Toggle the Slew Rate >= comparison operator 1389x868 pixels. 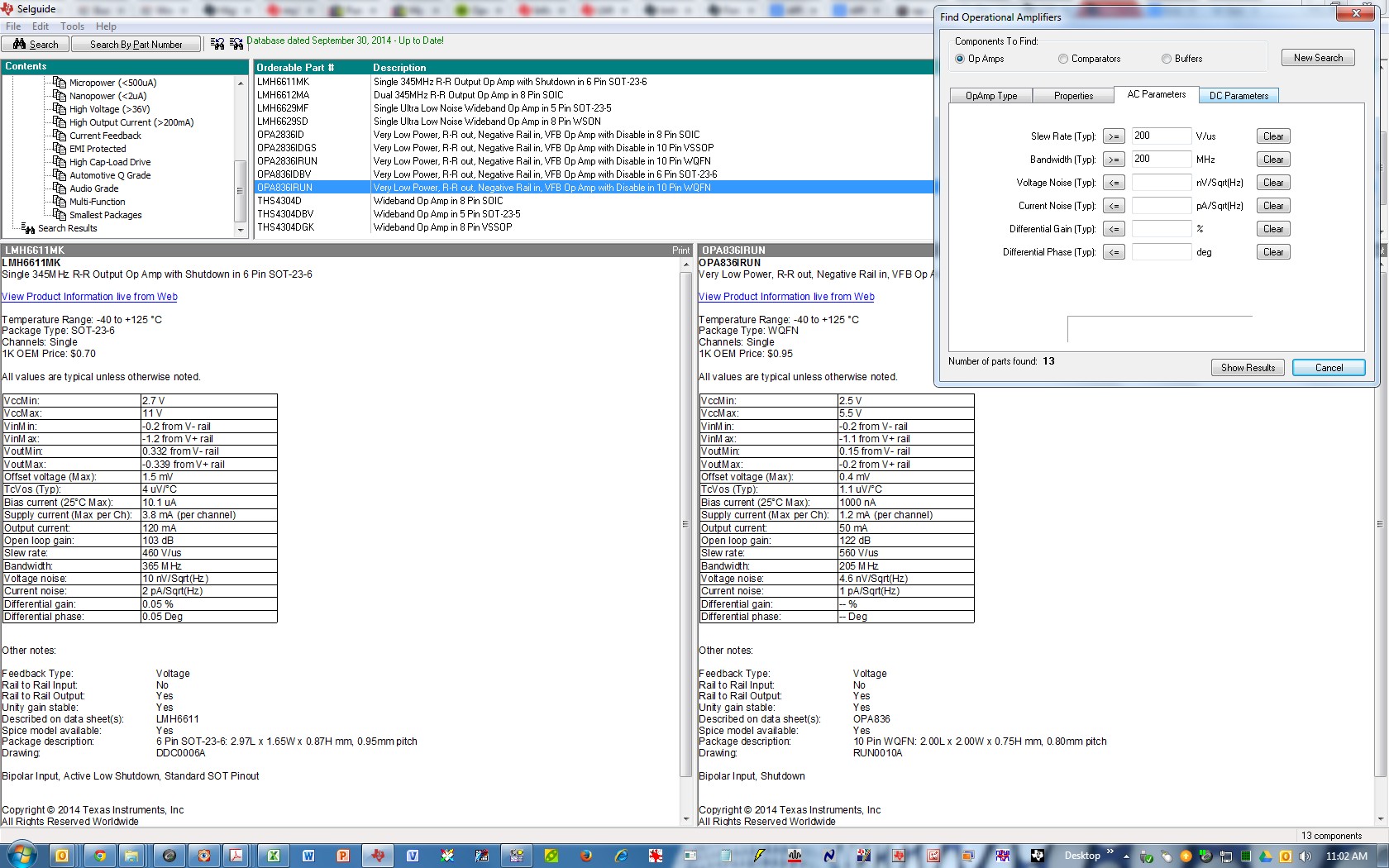(1114, 136)
